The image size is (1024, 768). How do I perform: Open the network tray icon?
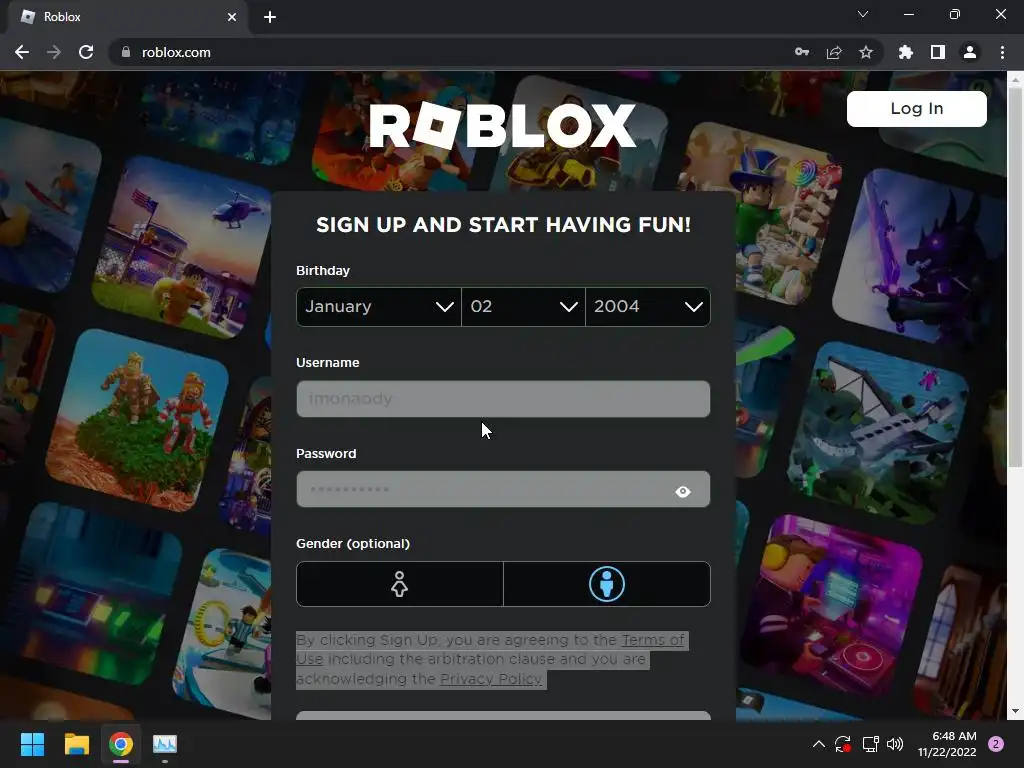click(x=870, y=744)
